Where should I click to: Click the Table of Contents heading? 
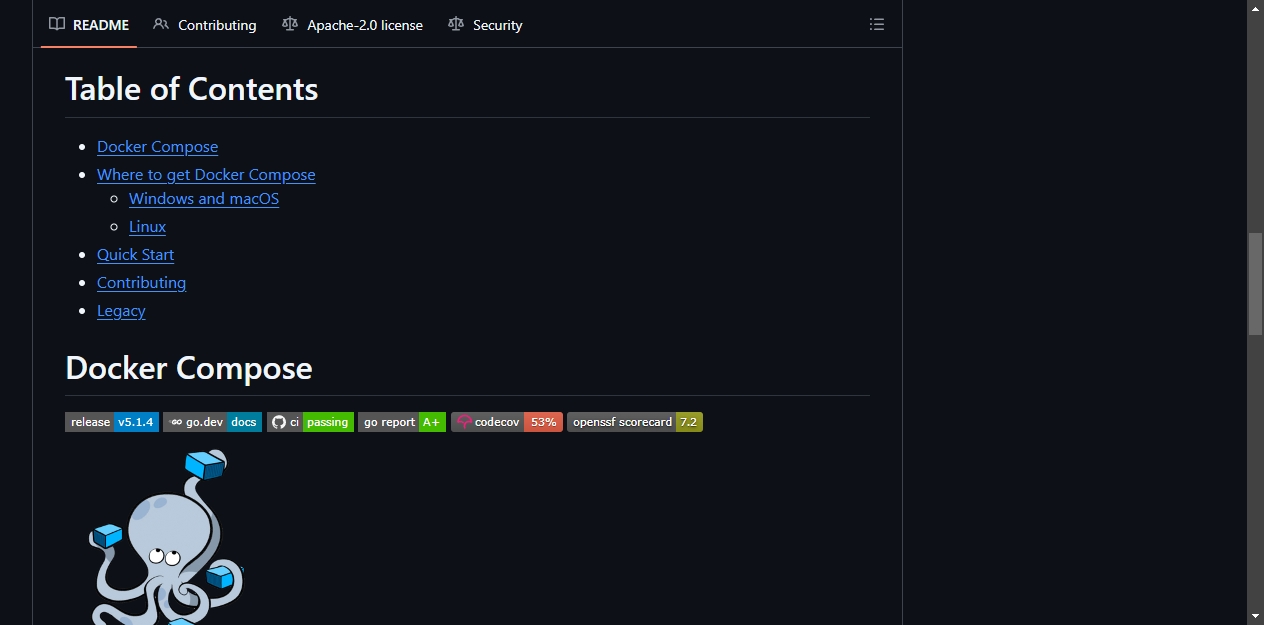click(192, 89)
